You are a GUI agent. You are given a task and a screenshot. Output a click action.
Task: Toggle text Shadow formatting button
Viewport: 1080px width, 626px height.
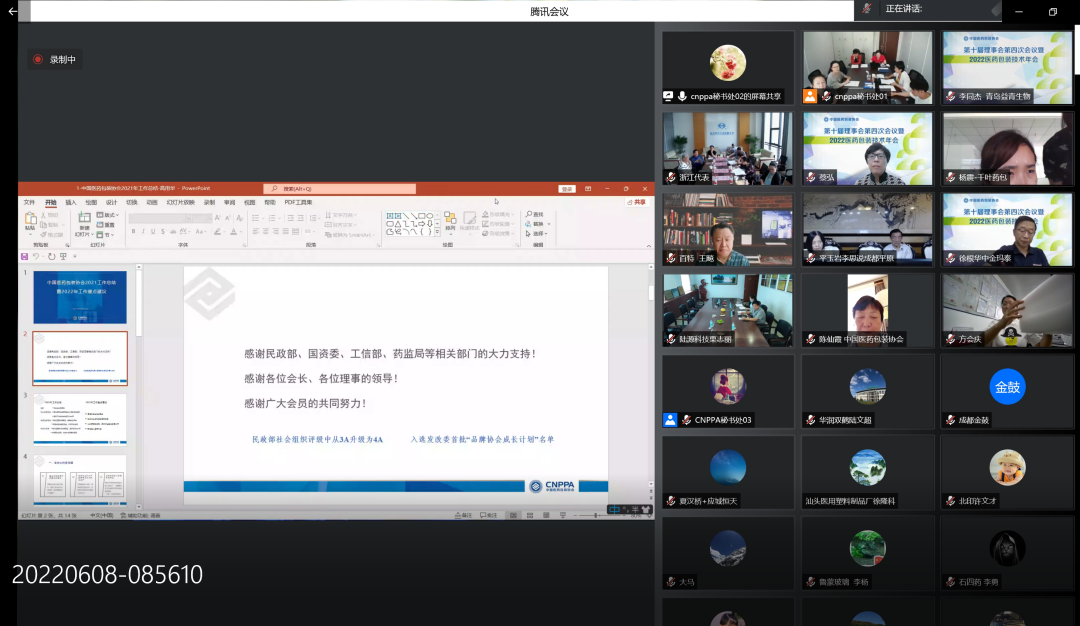tap(163, 231)
